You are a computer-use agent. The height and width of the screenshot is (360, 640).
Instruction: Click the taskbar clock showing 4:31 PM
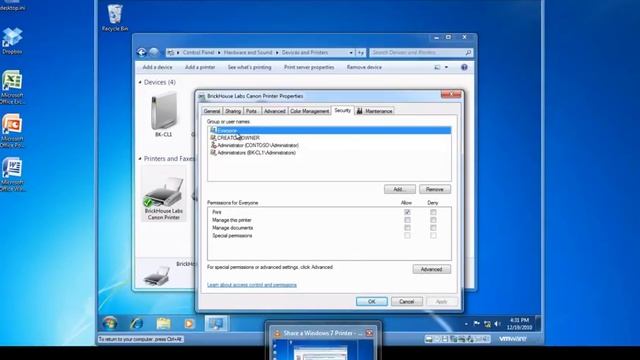pyautogui.click(x=519, y=324)
